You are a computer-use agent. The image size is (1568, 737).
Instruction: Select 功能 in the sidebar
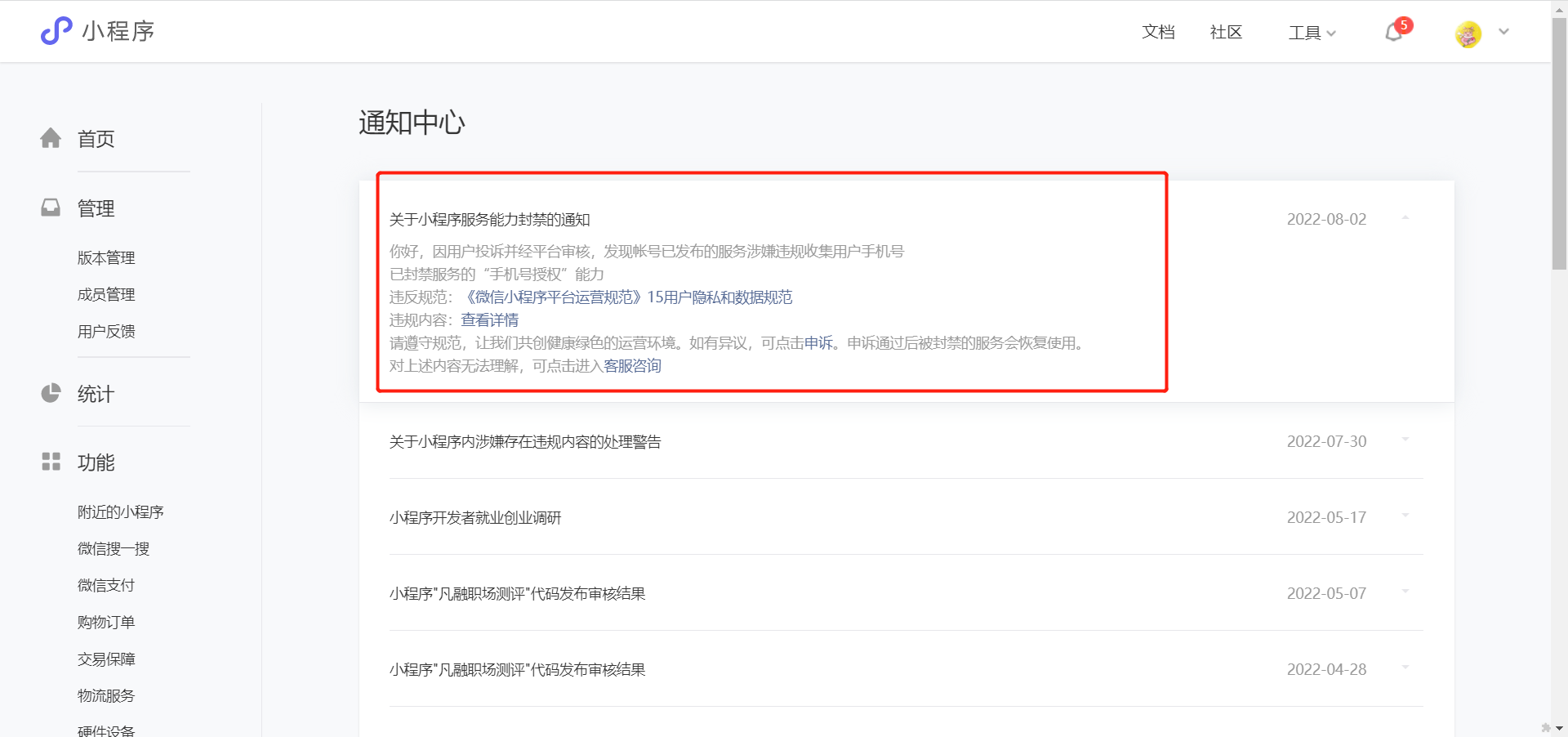[x=96, y=462]
